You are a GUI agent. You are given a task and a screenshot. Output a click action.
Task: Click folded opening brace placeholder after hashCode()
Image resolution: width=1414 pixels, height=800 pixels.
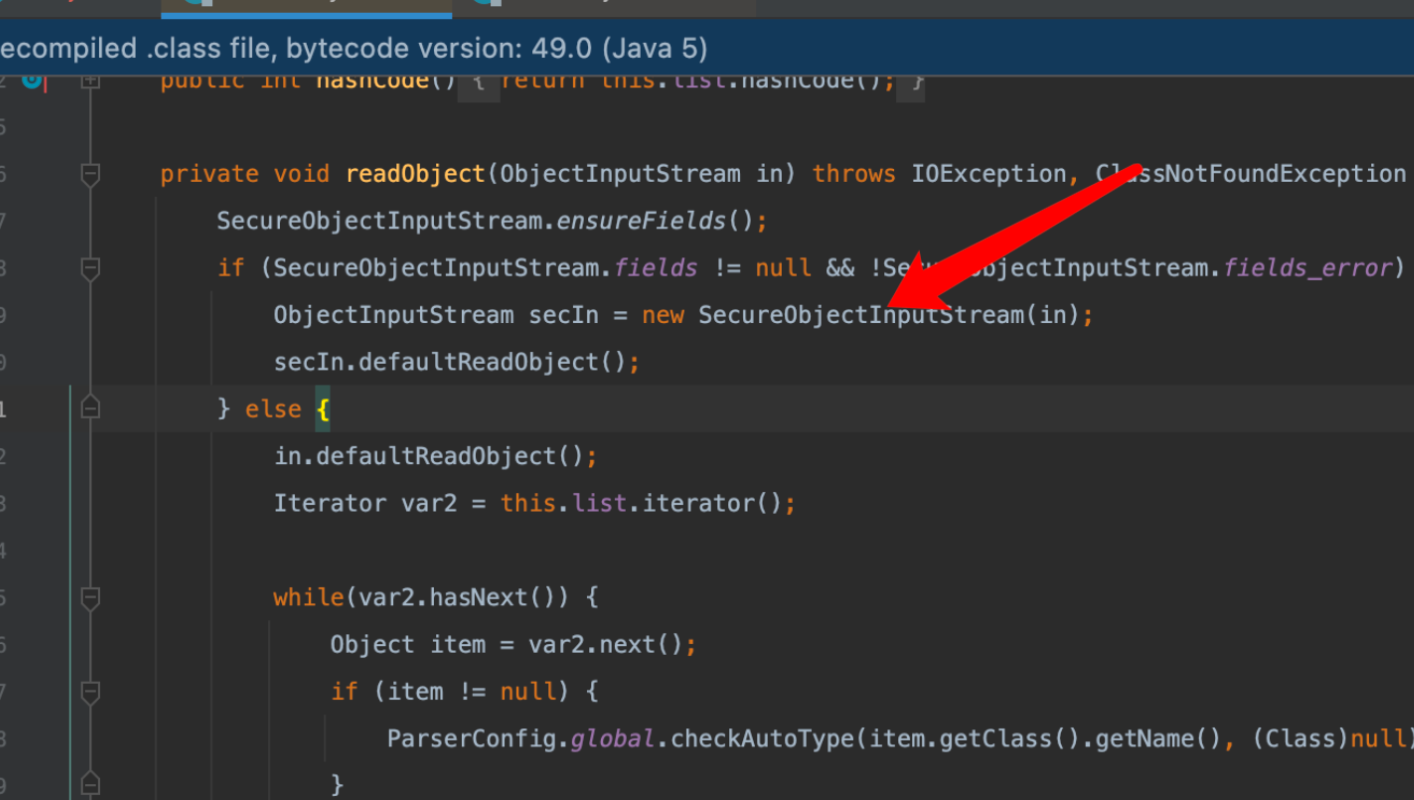(x=479, y=82)
